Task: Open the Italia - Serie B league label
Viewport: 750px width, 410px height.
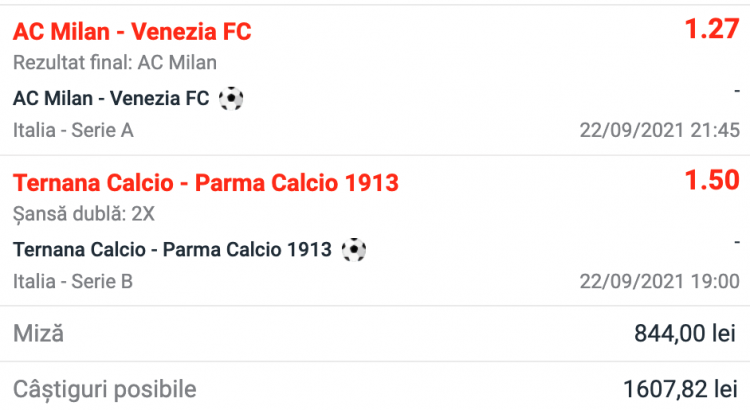Action: (x=73, y=281)
